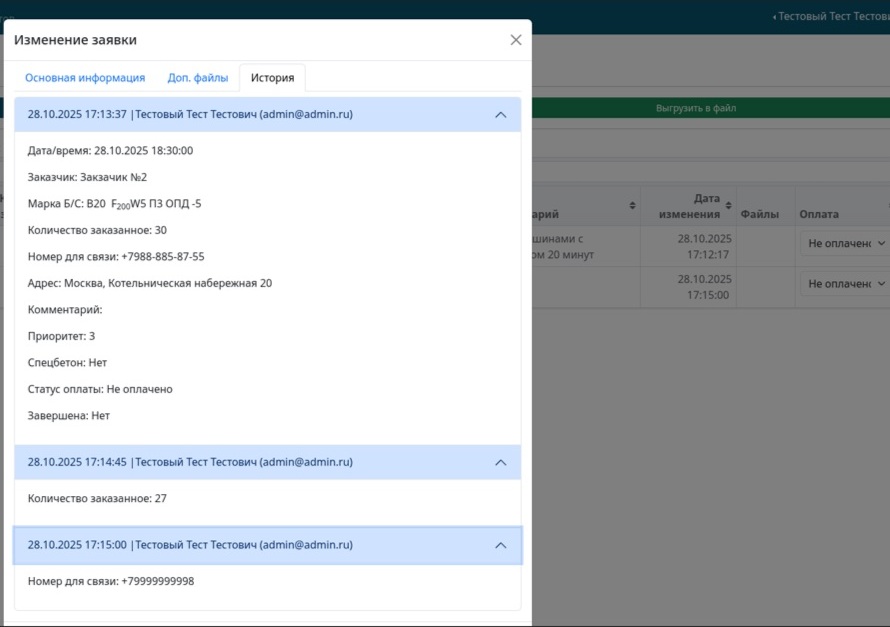Sort by the Дата изменения column arrows
This screenshot has height=627, width=890.
click(x=727, y=205)
